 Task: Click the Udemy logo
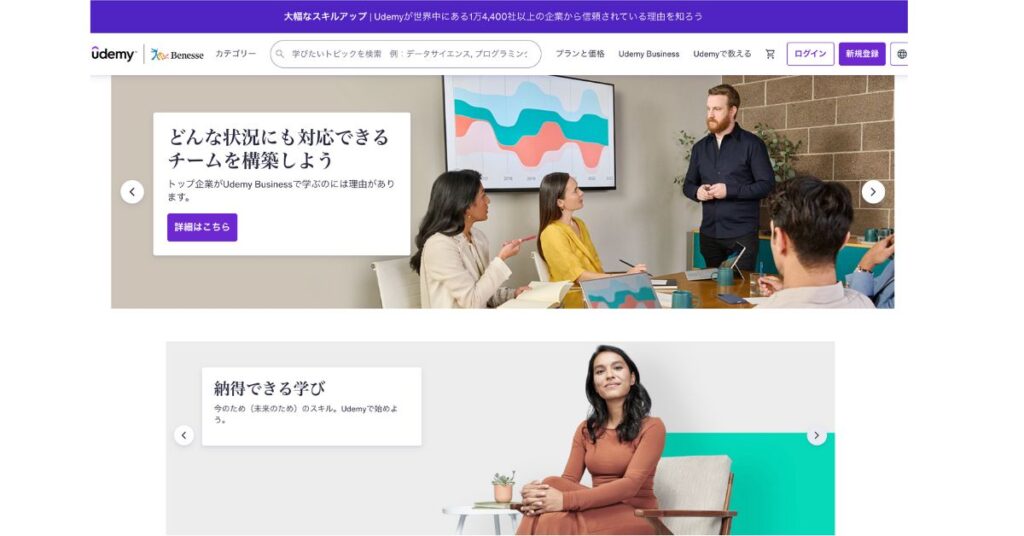114,54
